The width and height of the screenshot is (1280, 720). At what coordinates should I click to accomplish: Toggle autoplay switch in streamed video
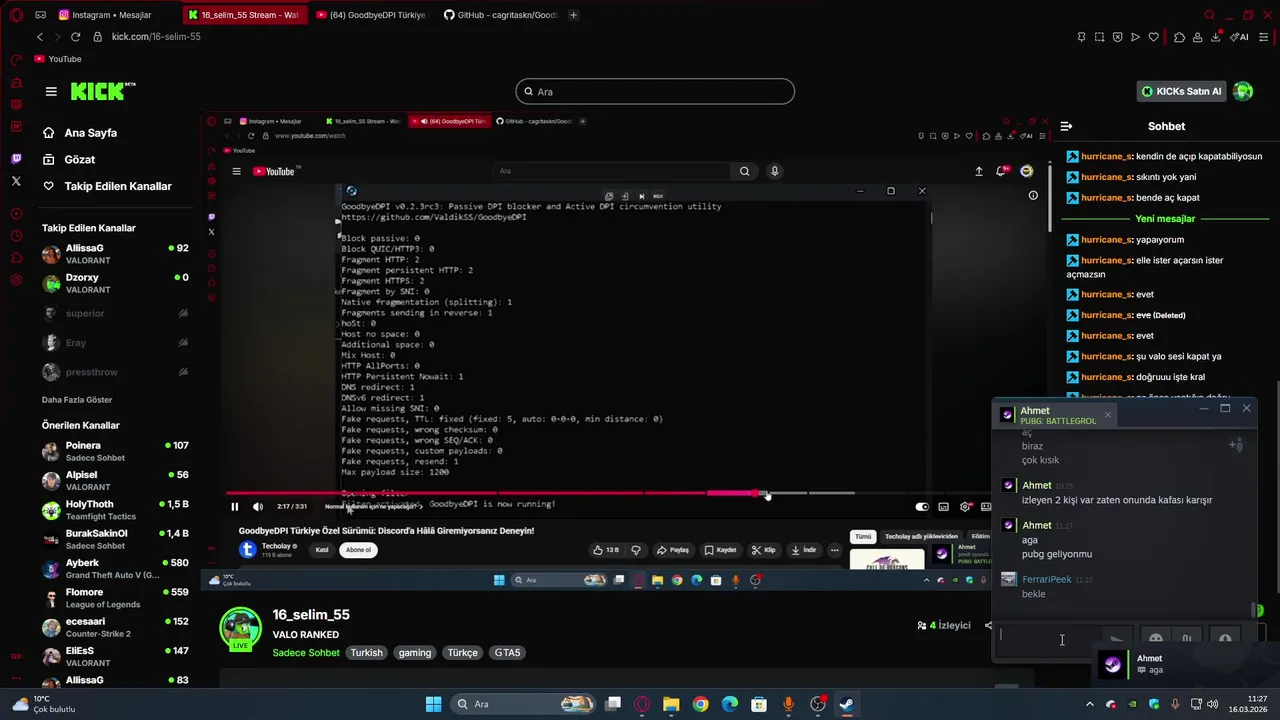[x=922, y=507]
